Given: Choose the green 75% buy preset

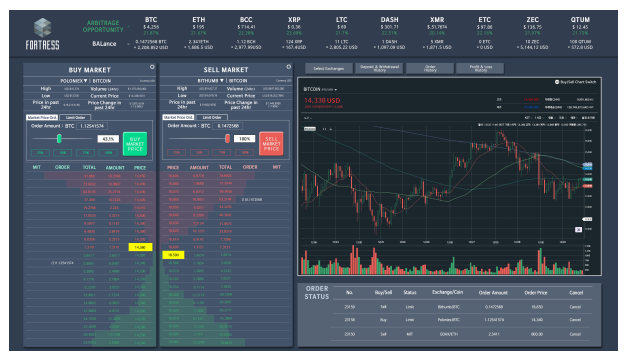Looking at the screenshot, I should pos(86,153).
